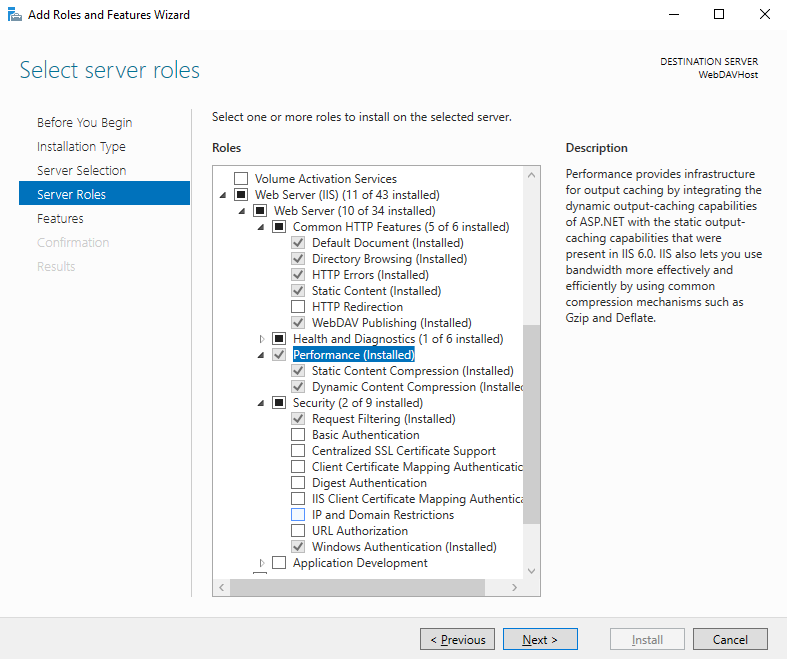787x659 pixels.
Task: Check Centralized SSL Certificate Support
Action: (x=298, y=451)
